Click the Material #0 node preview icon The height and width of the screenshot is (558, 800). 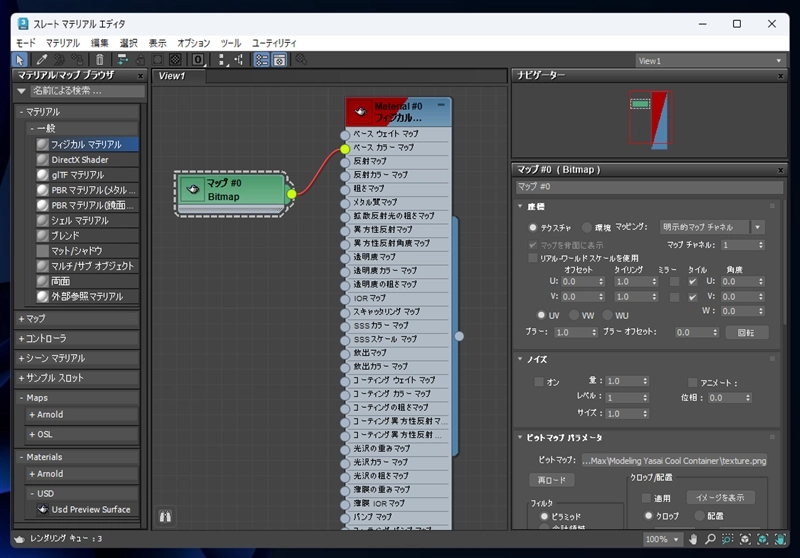click(360, 112)
